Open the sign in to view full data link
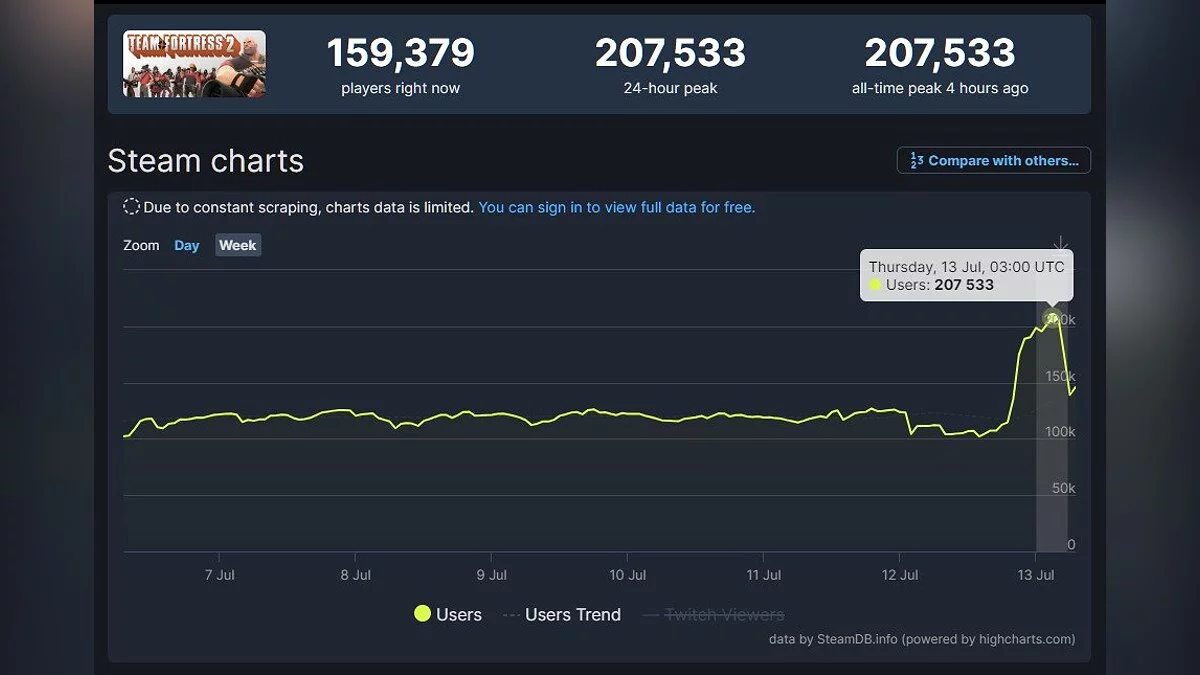Screen dimensions: 1200x675 (617, 207)
